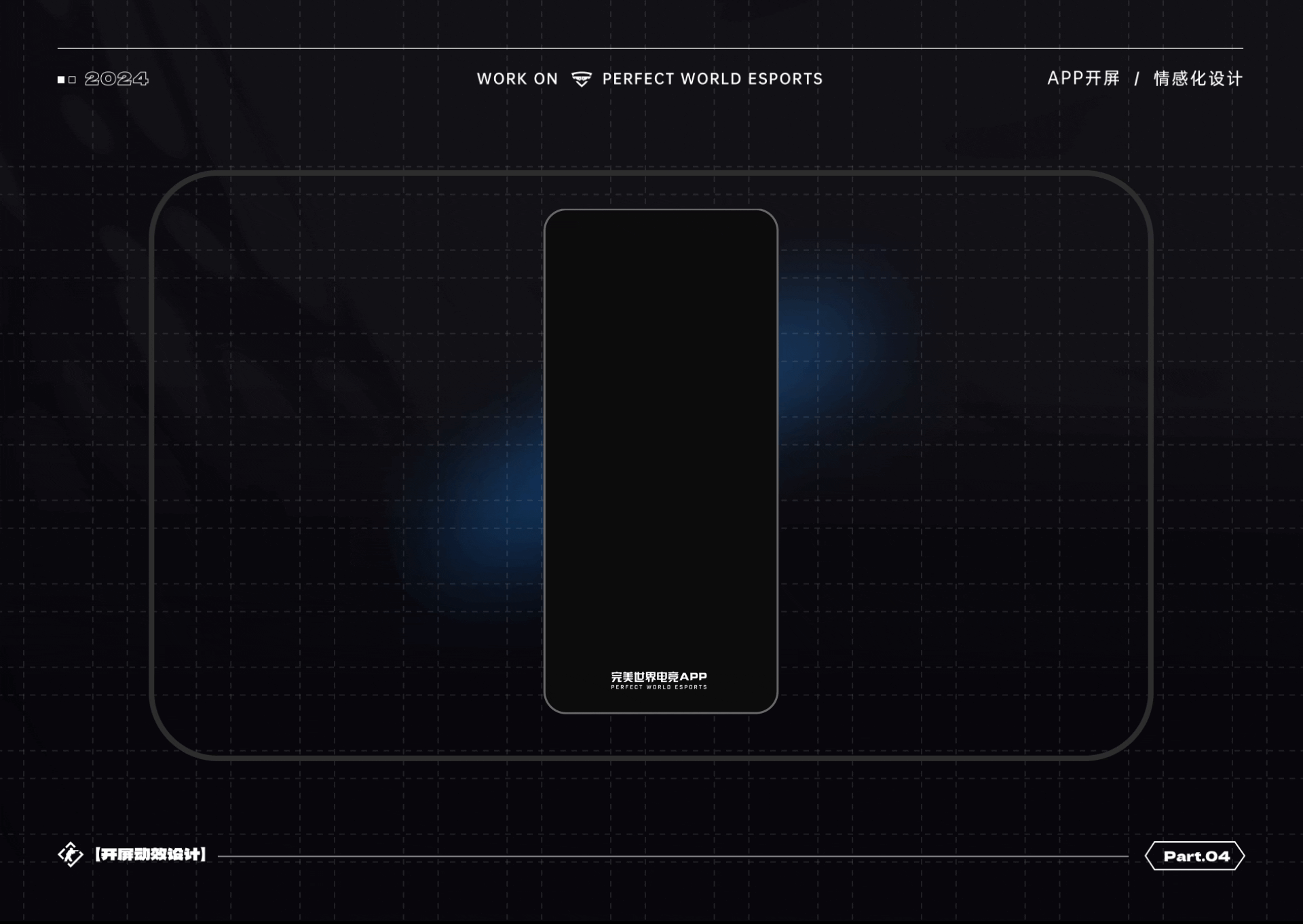The image size is (1303, 924).
Task: Click the center of the black phone screen
Action: pyautogui.click(x=660, y=461)
